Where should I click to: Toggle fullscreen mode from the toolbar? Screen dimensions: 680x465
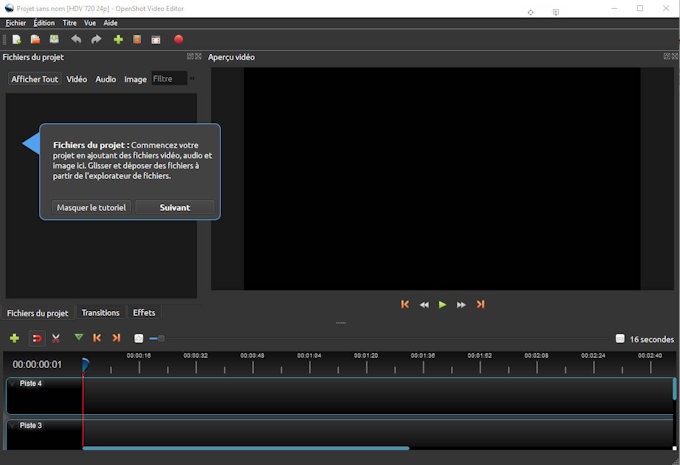pos(156,40)
